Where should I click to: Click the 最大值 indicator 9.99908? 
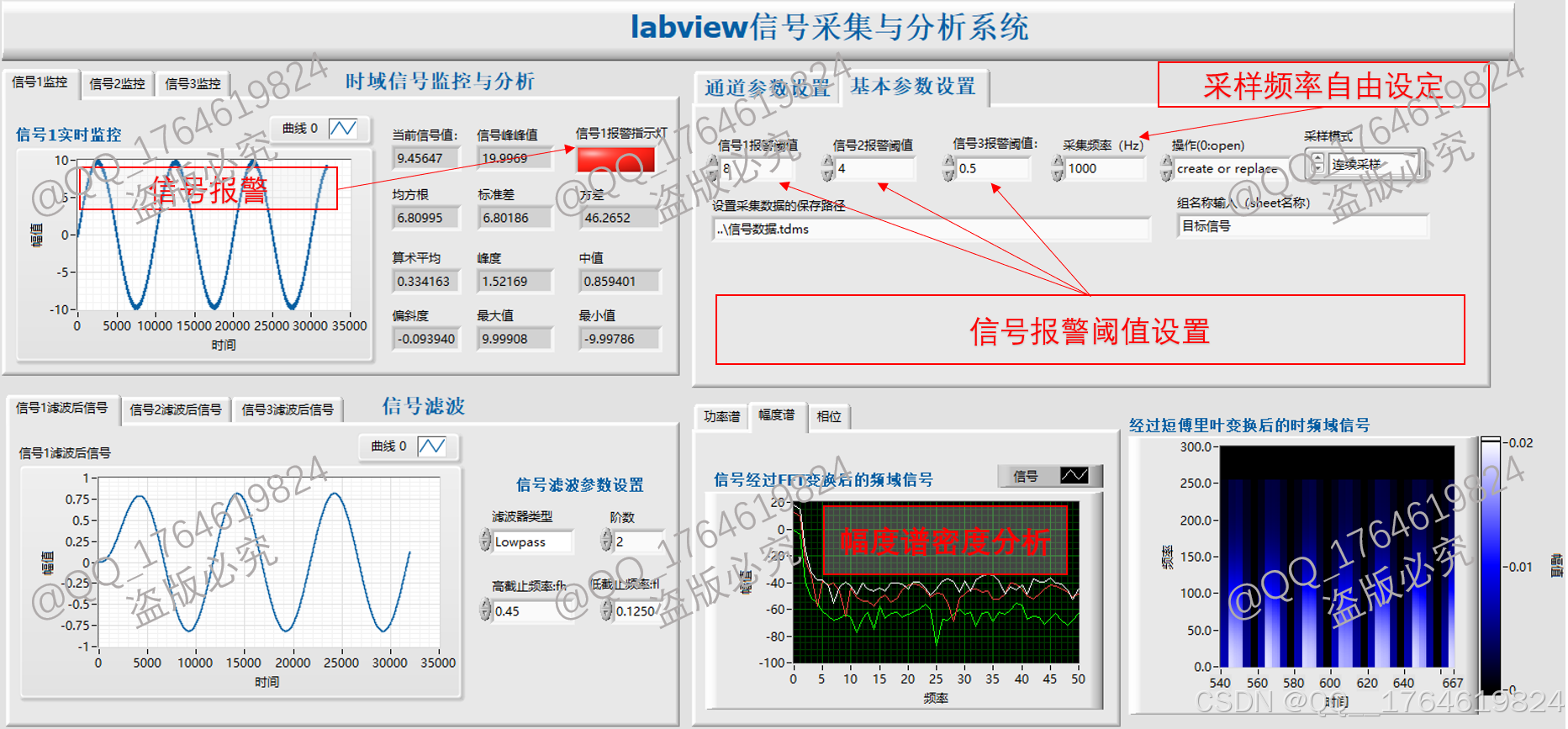514,339
